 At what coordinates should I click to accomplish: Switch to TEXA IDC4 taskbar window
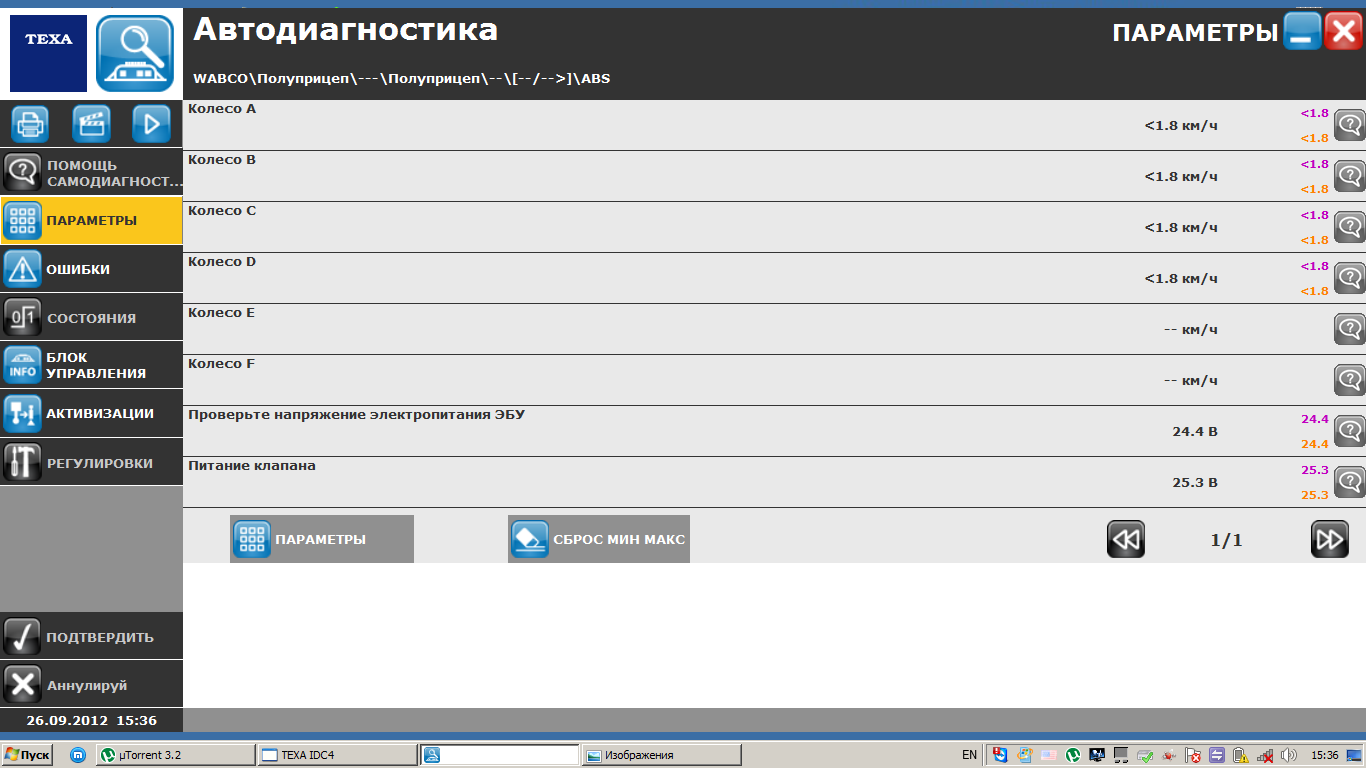(337, 755)
